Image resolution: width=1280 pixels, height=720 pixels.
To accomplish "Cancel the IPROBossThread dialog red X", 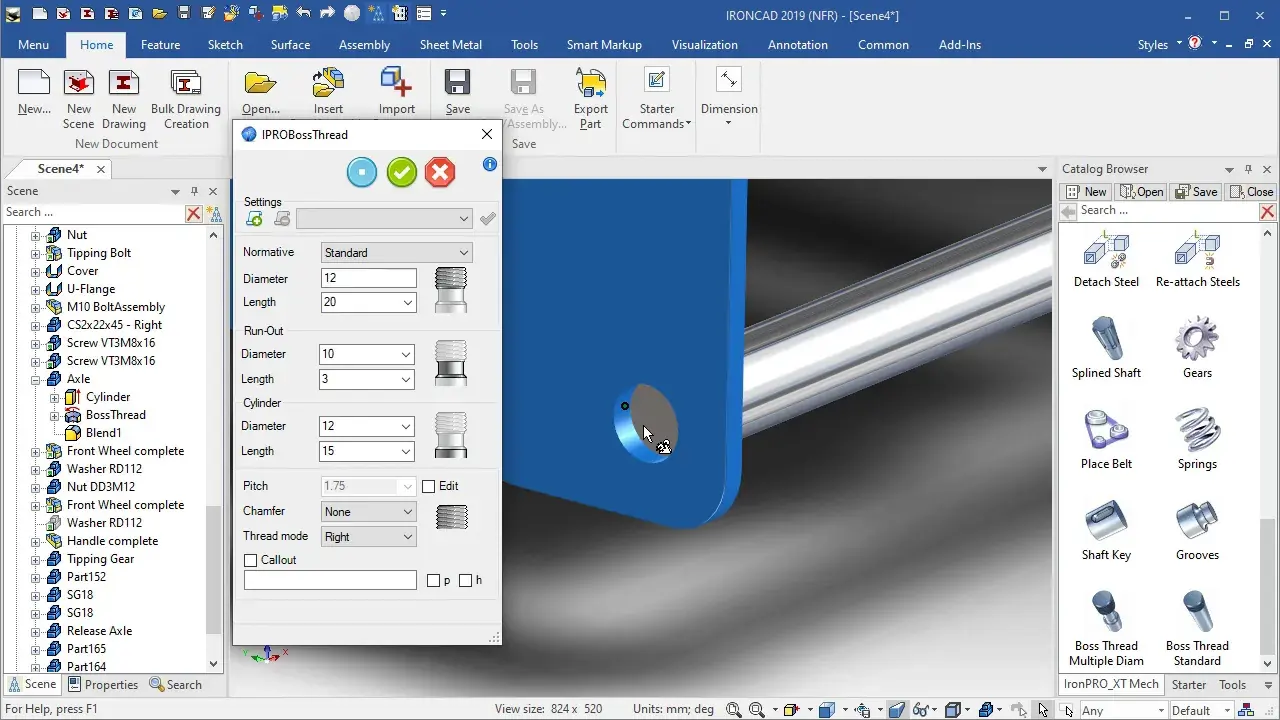I will 440,173.
